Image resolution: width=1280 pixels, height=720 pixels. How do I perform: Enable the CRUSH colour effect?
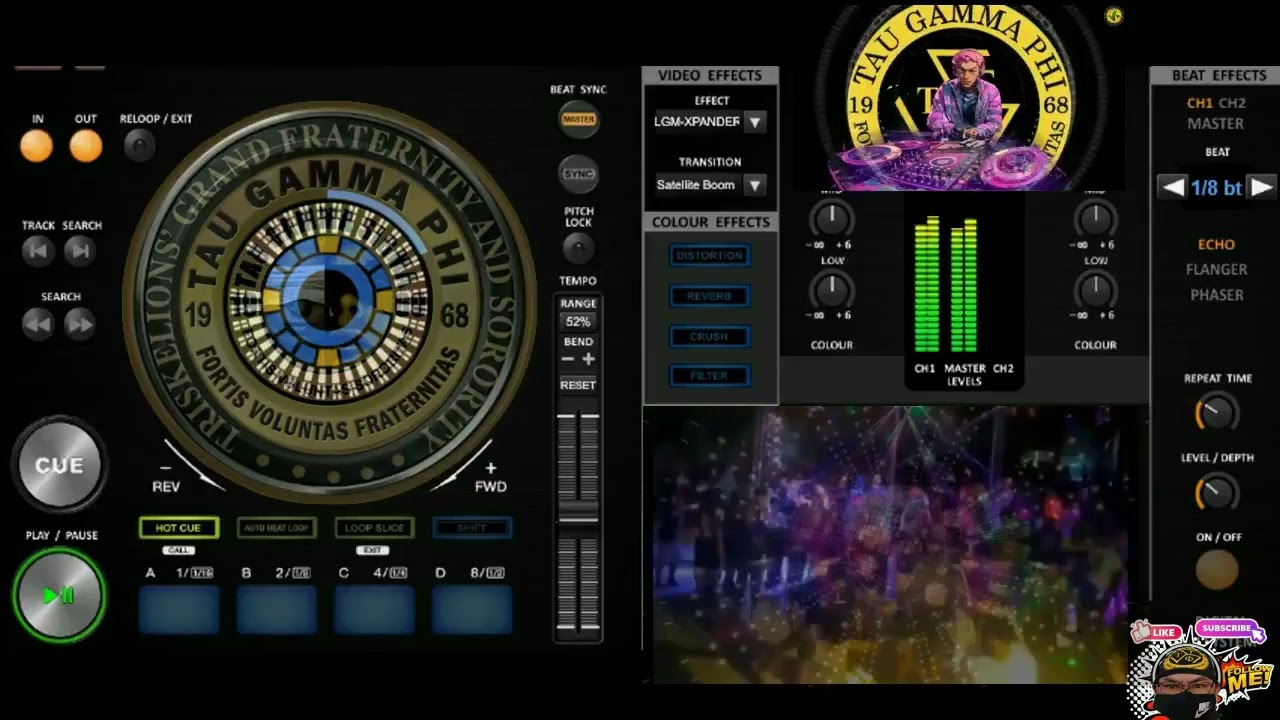click(709, 337)
